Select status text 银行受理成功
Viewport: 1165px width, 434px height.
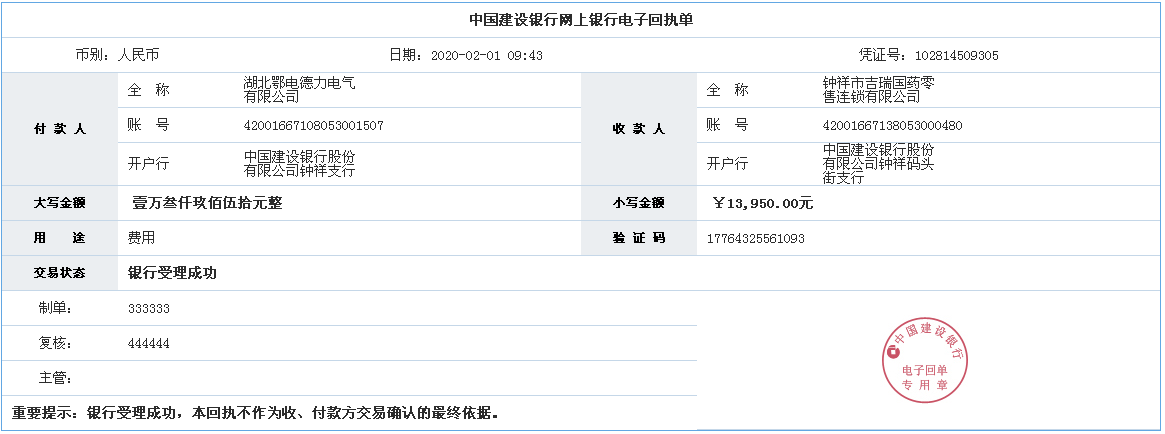(x=172, y=273)
